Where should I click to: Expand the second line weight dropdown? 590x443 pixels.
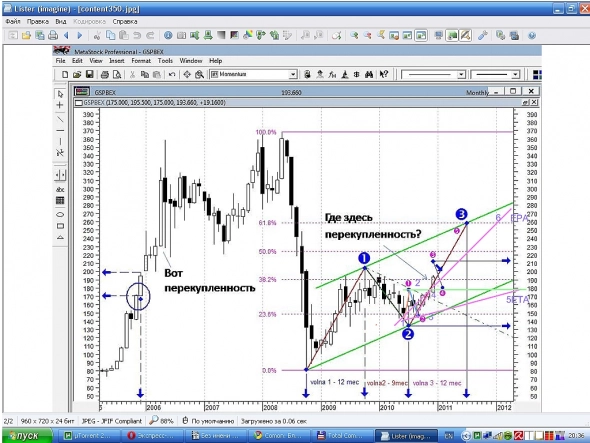515,75
